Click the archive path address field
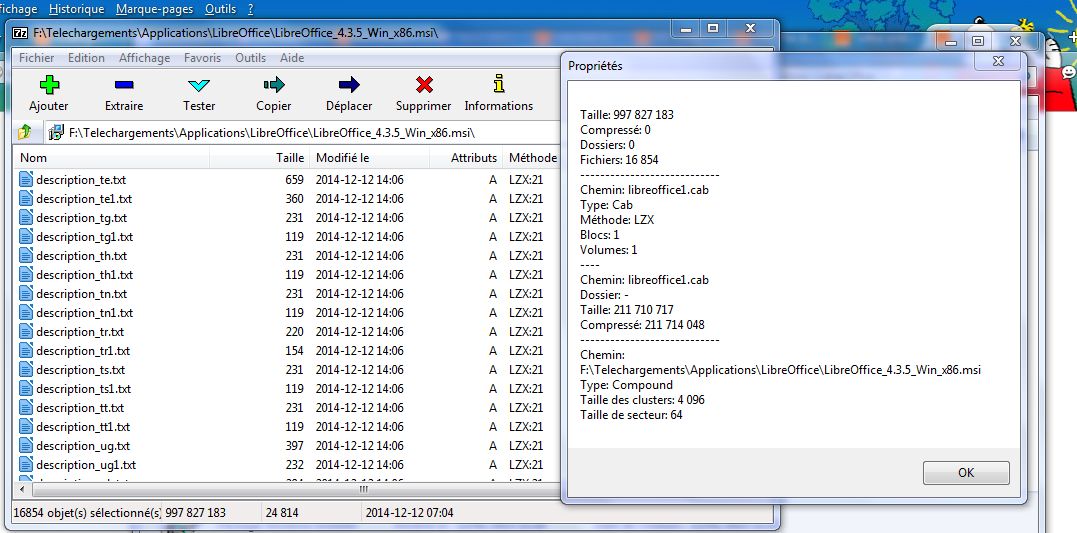Screen dimensions: 1077x533 point(300,132)
